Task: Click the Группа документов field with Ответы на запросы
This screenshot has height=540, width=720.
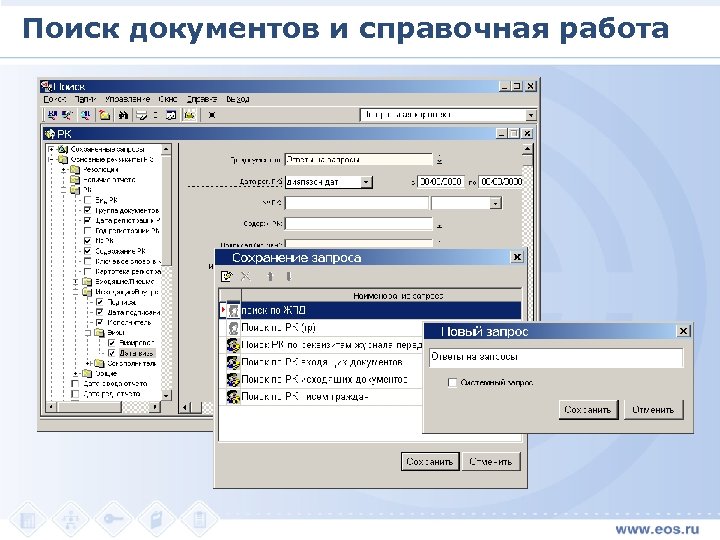Action: pyautogui.click(x=359, y=160)
